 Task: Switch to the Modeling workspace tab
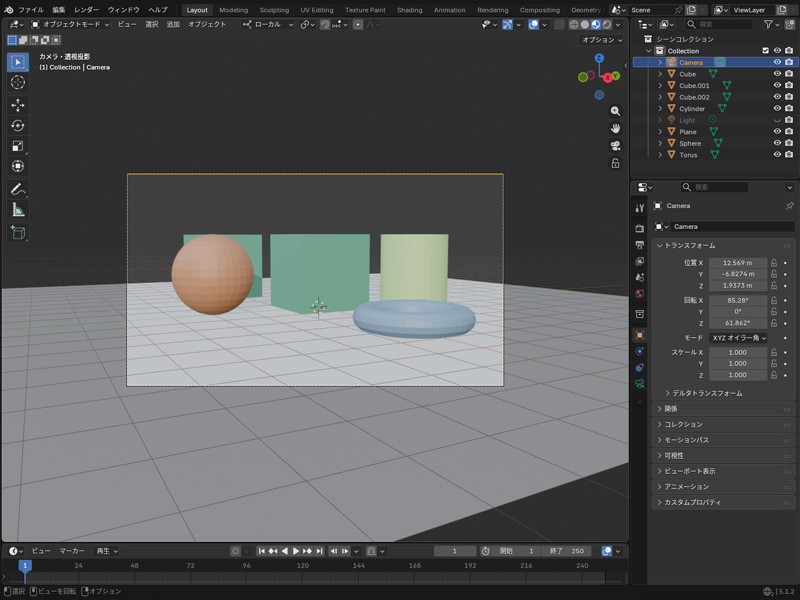(x=233, y=10)
